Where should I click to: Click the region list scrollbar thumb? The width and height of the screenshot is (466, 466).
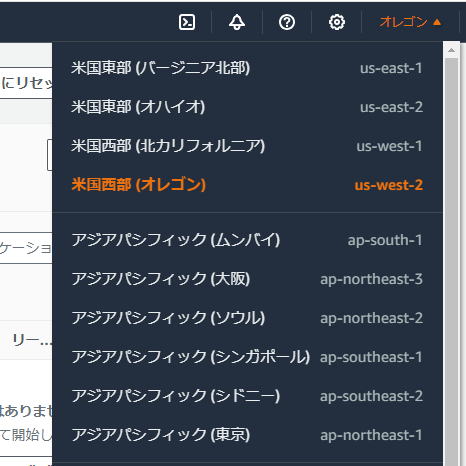pyautogui.click(x=451, y=262)
